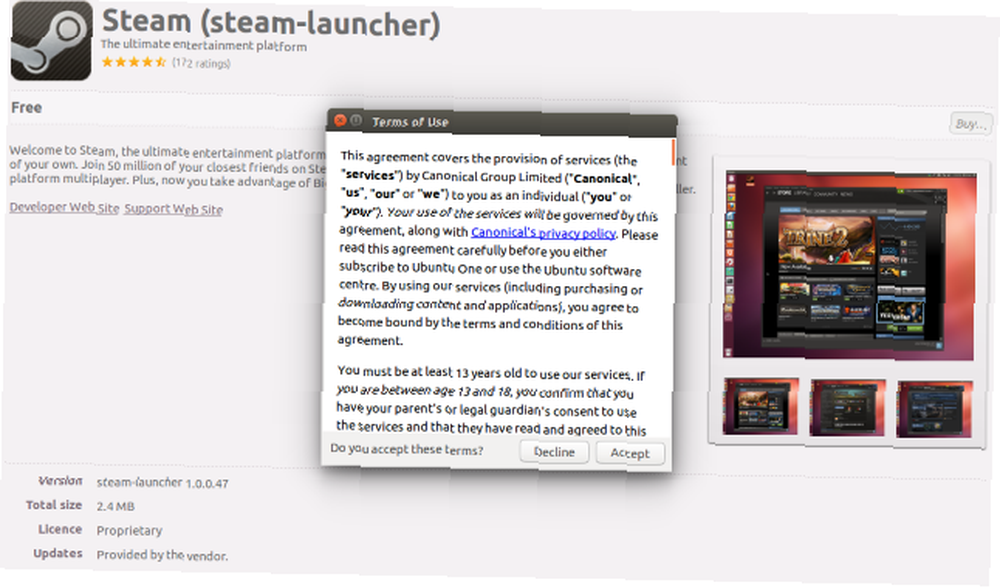Visit the Developer Web Site link
Viewport: 1000px width, 588px height.
pos(64,207)
